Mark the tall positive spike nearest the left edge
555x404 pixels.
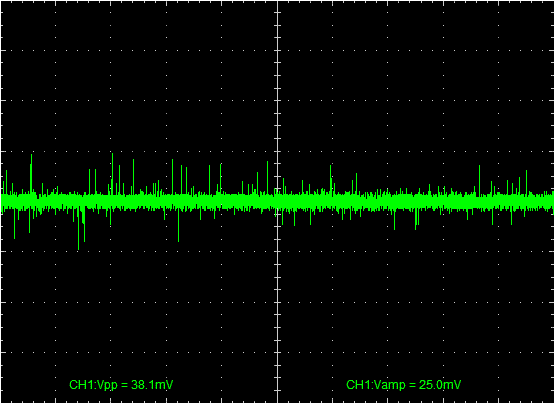pyautogui.click(x=32, y=174)
